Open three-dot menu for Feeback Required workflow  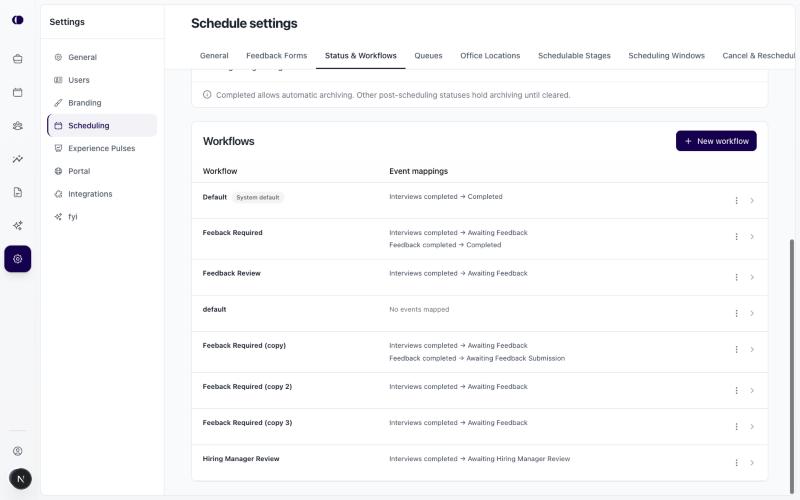(x=736, y=237)
